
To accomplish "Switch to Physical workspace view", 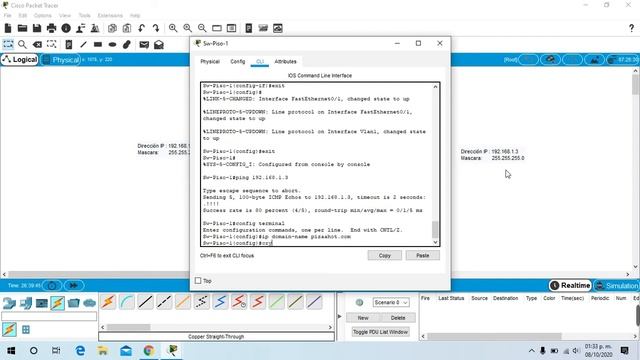I will pos(60,60).
